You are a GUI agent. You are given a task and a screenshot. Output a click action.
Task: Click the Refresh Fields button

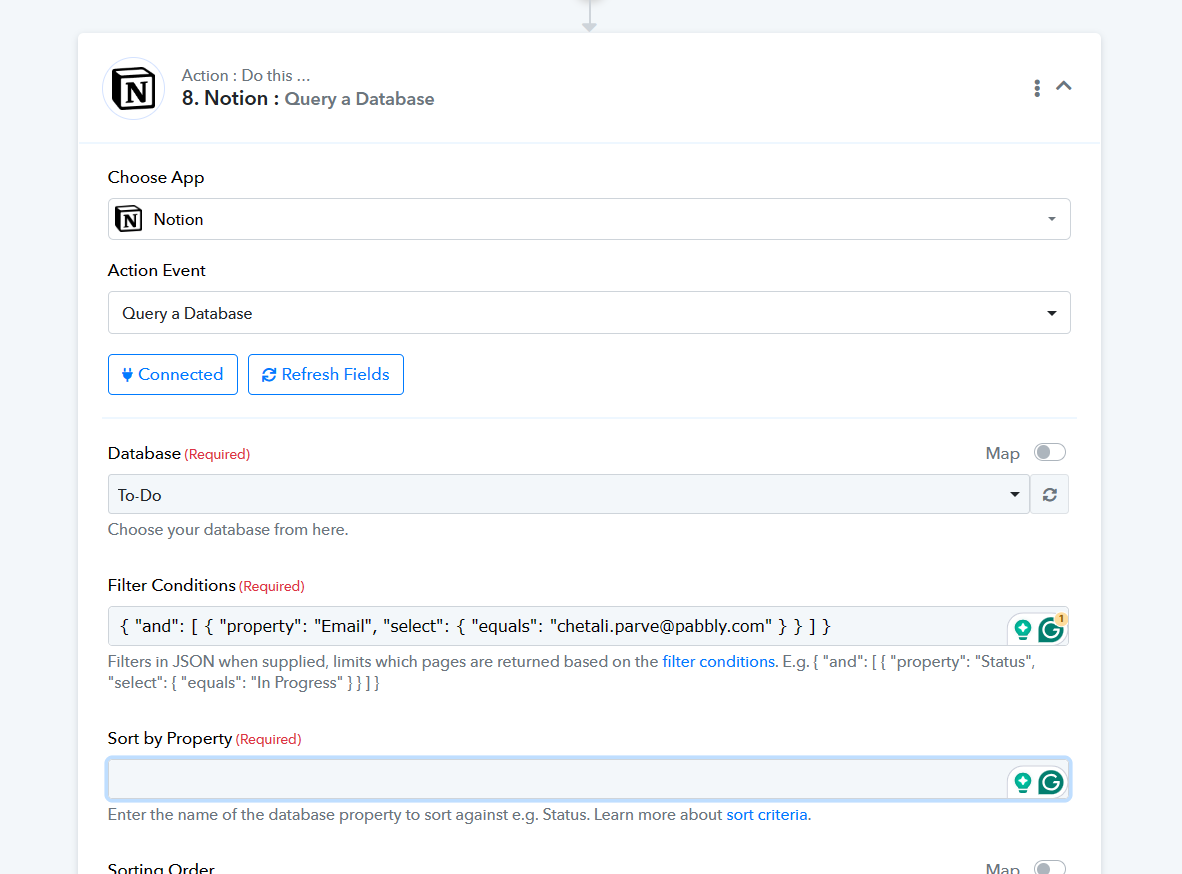(x=326, y=375)
